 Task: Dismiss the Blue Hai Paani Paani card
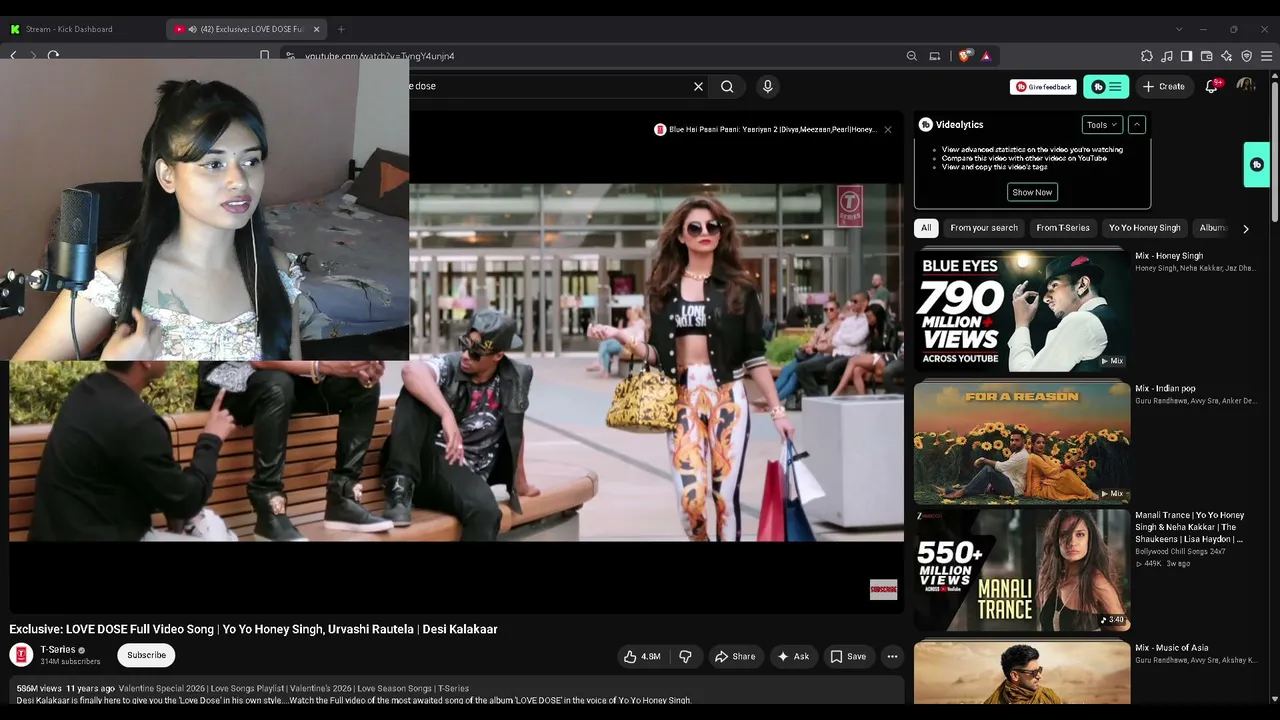click(887, 130)
